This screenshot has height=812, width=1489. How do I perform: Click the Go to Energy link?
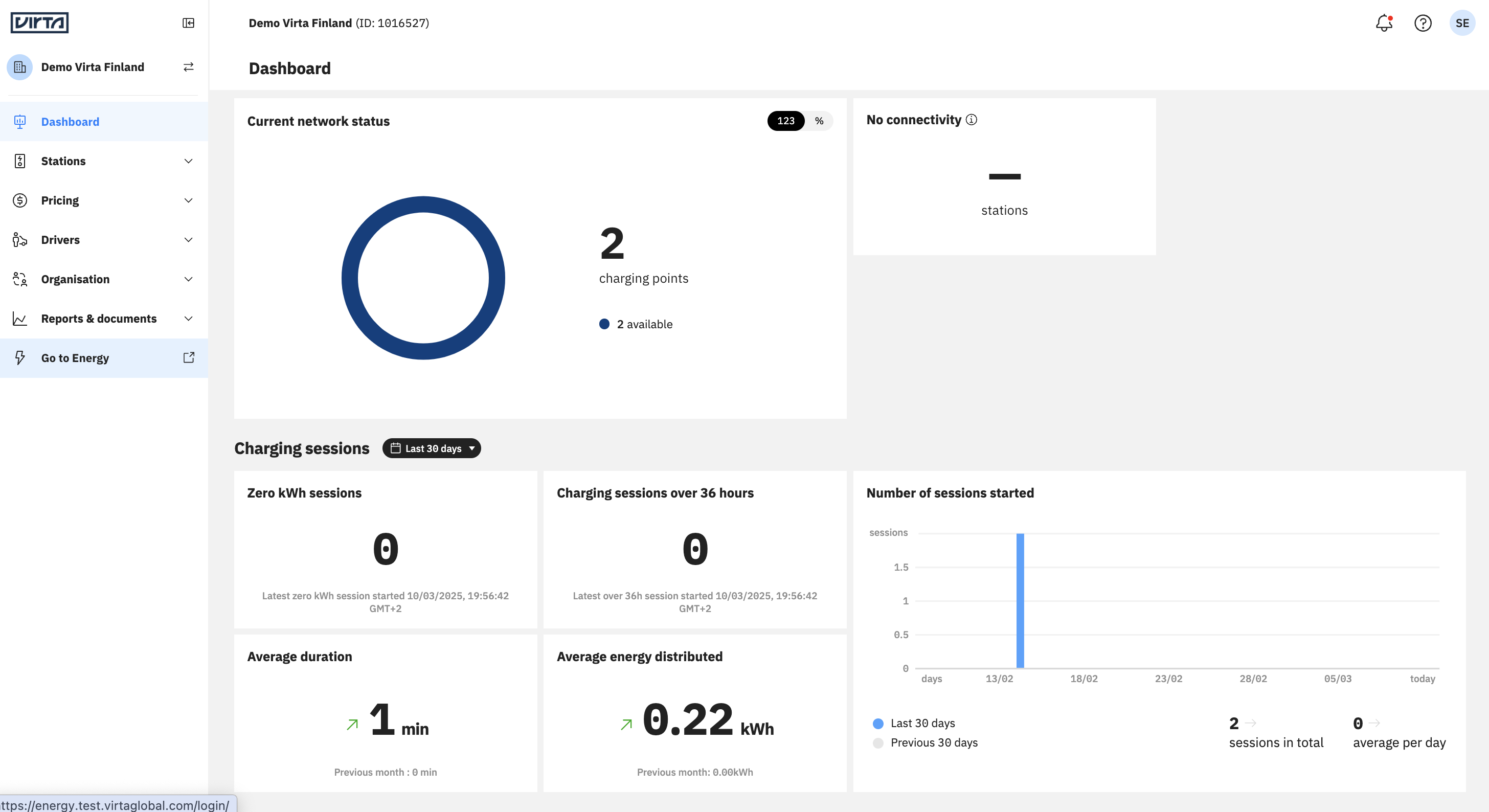pos(104,358)
